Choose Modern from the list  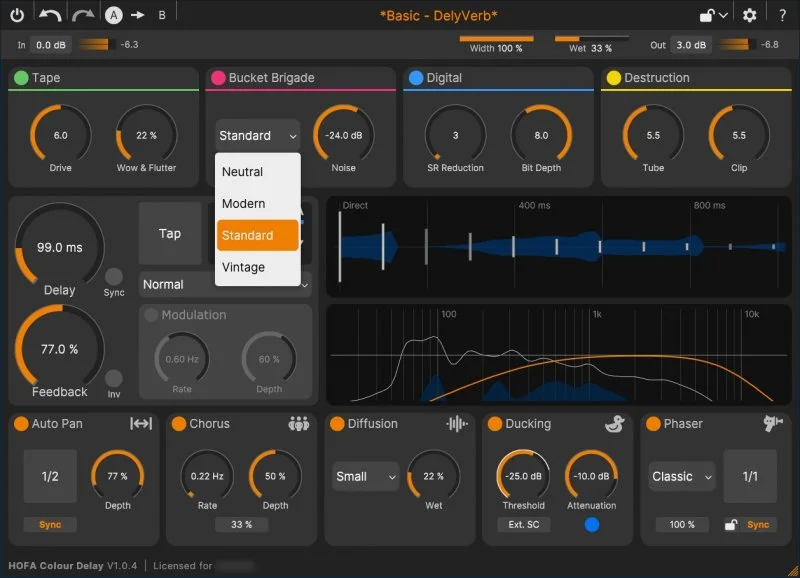[x=258, y=204]
